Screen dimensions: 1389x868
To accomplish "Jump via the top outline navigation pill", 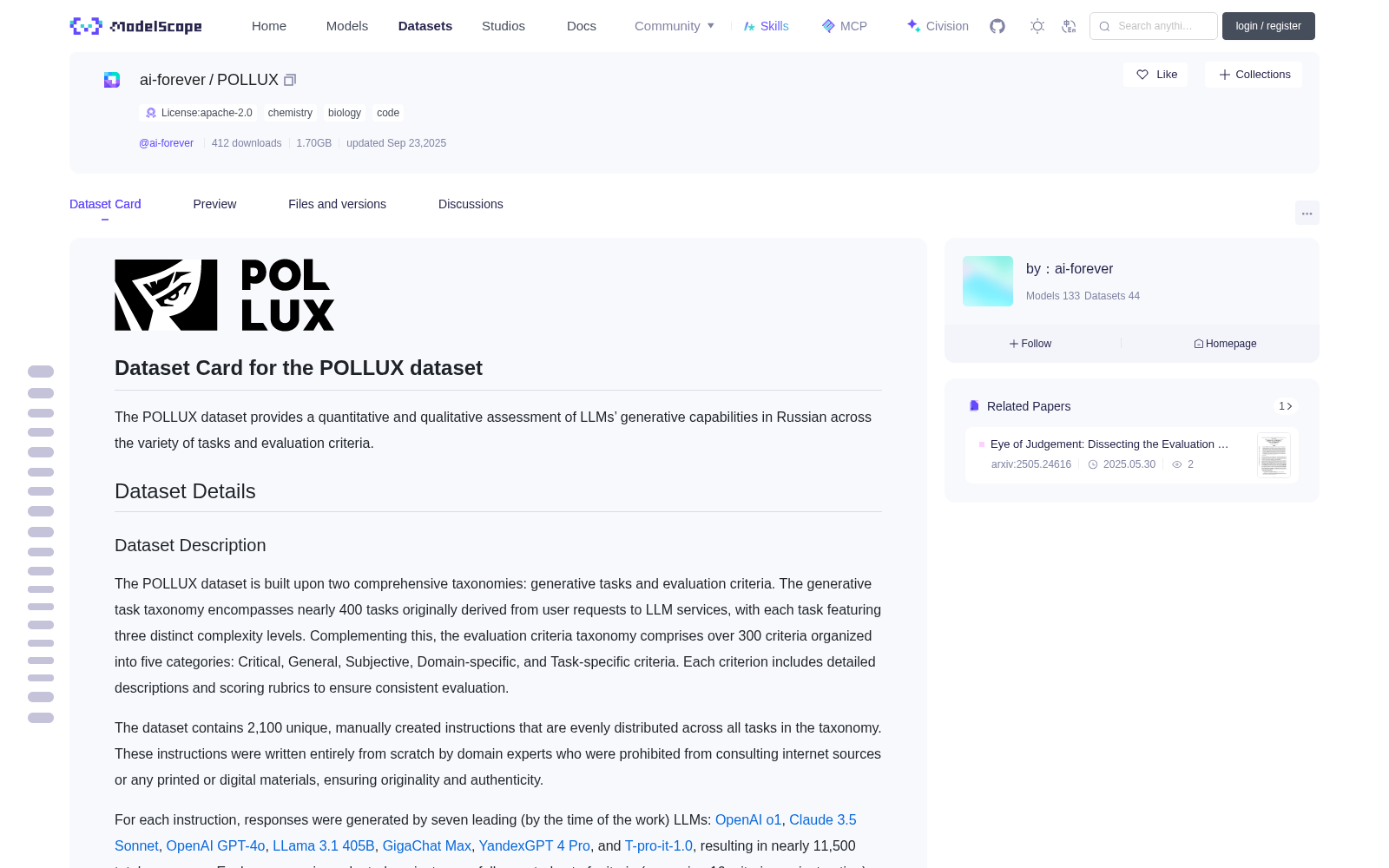I will point(41,372).
